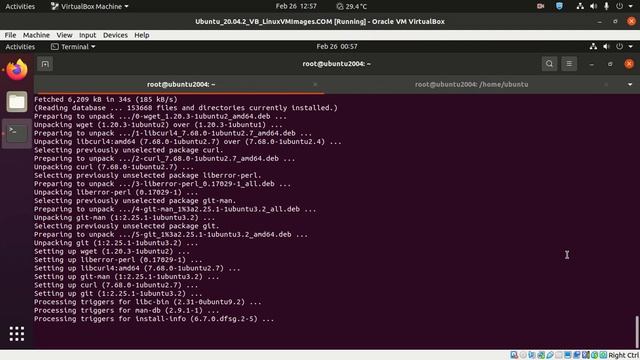Open host system menu arrow in top bar
The width and height of the screenshot is (640, 360).
click(x=631, y=6)
